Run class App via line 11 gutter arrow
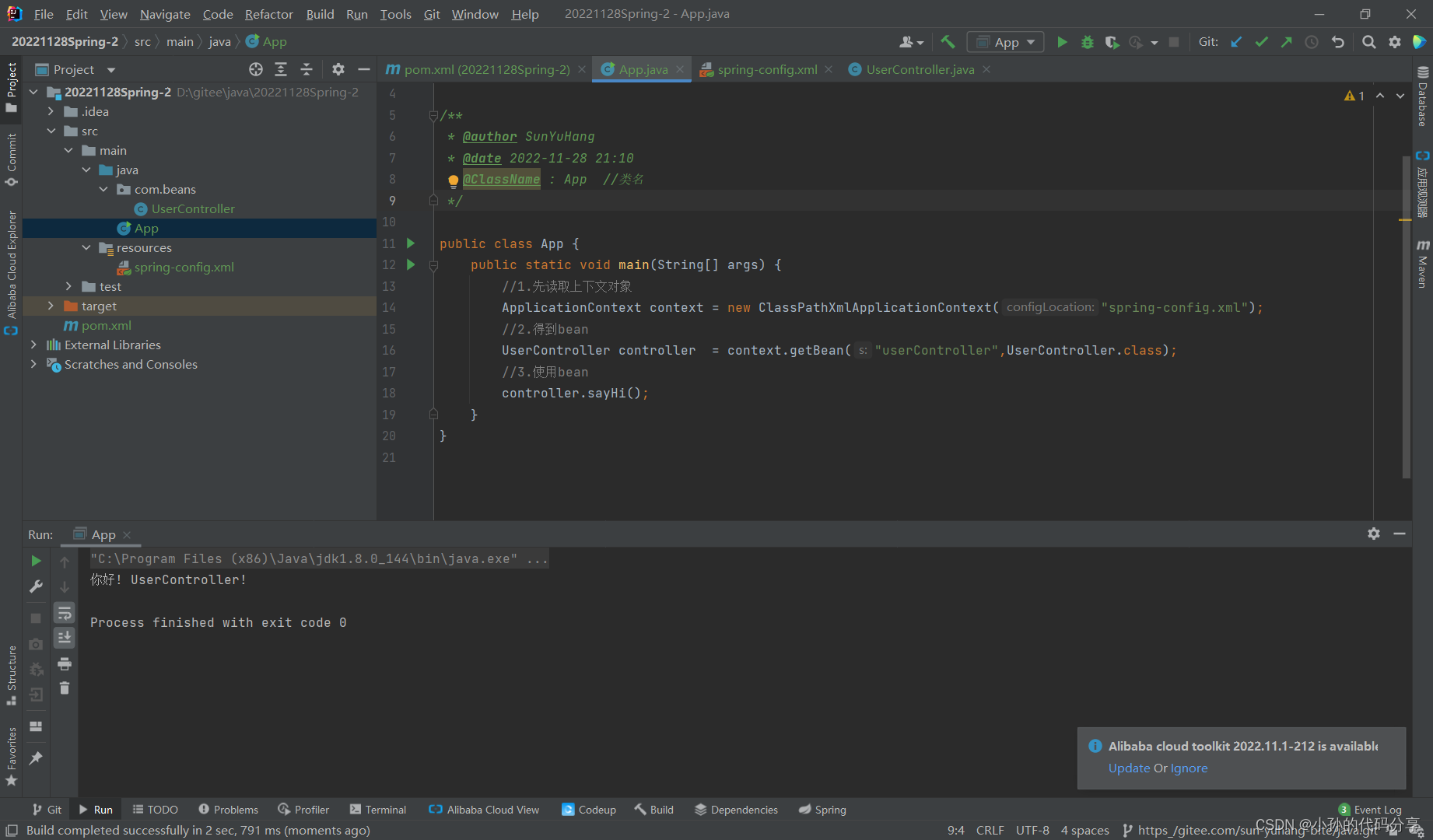 (x=411, y=243)
